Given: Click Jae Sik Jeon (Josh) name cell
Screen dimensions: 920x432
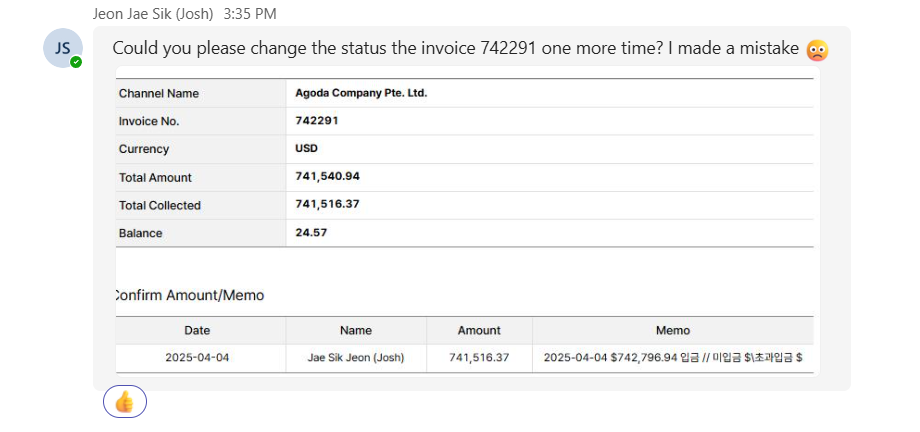Looking at the screenshot, I should click(355, 357).
